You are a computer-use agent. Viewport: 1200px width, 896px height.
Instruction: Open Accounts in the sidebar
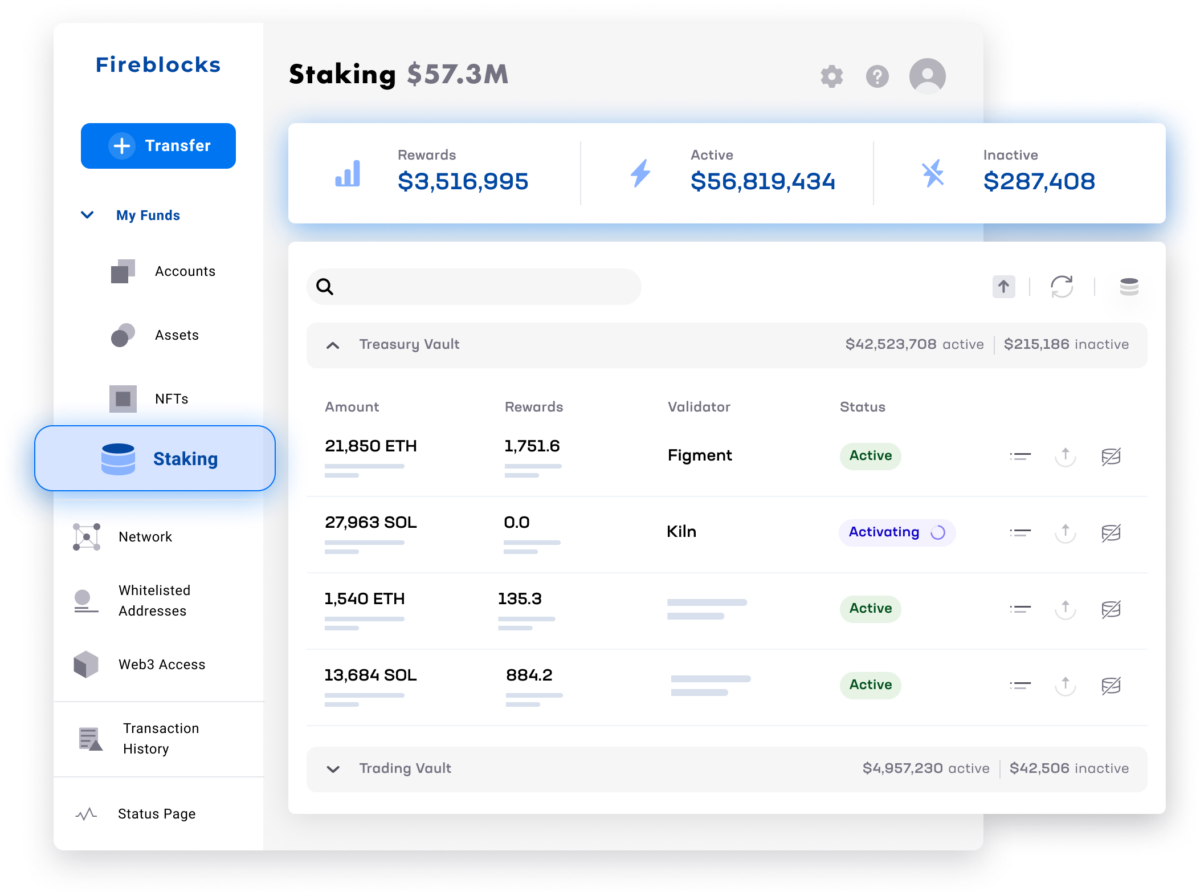point(185,271)
